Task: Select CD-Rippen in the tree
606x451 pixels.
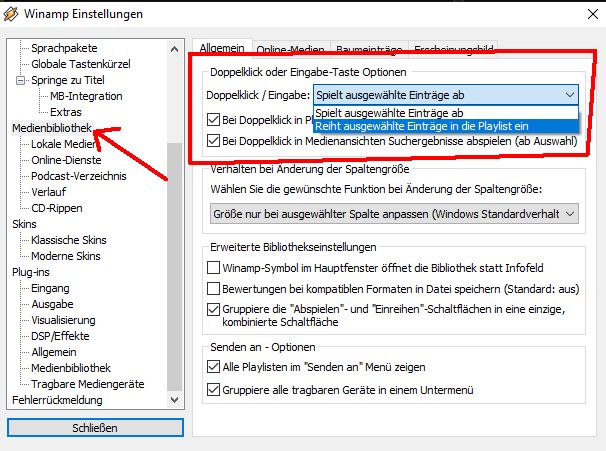Action: (57, 208)
